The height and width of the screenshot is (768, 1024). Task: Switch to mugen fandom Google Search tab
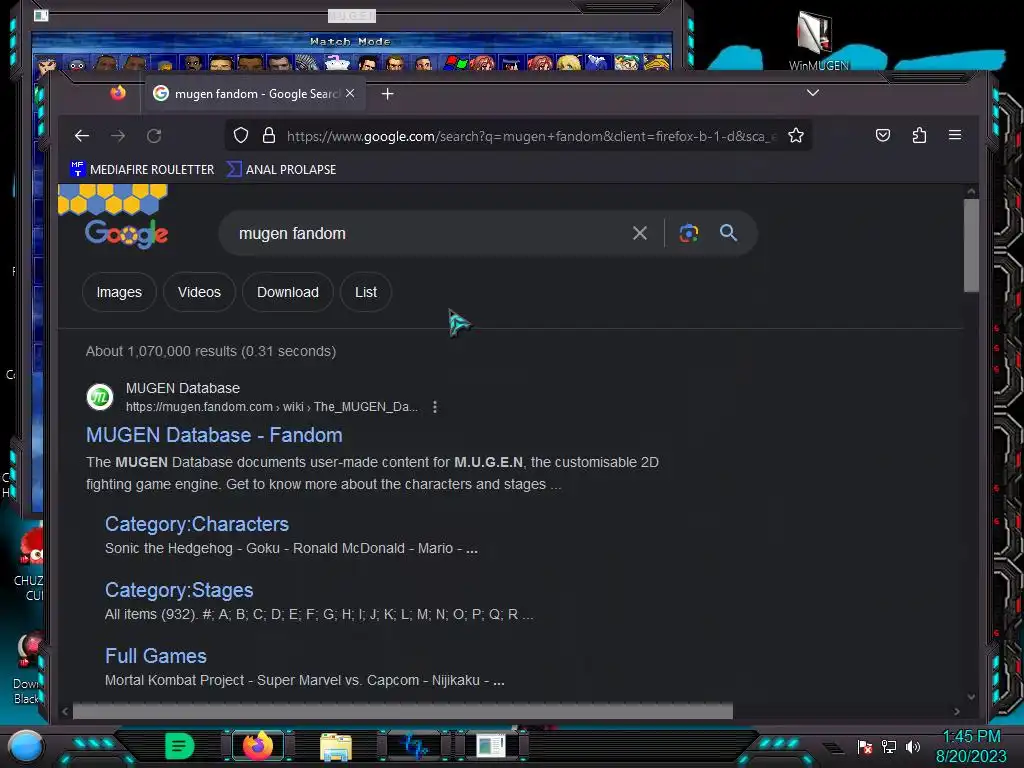point(255,94)
